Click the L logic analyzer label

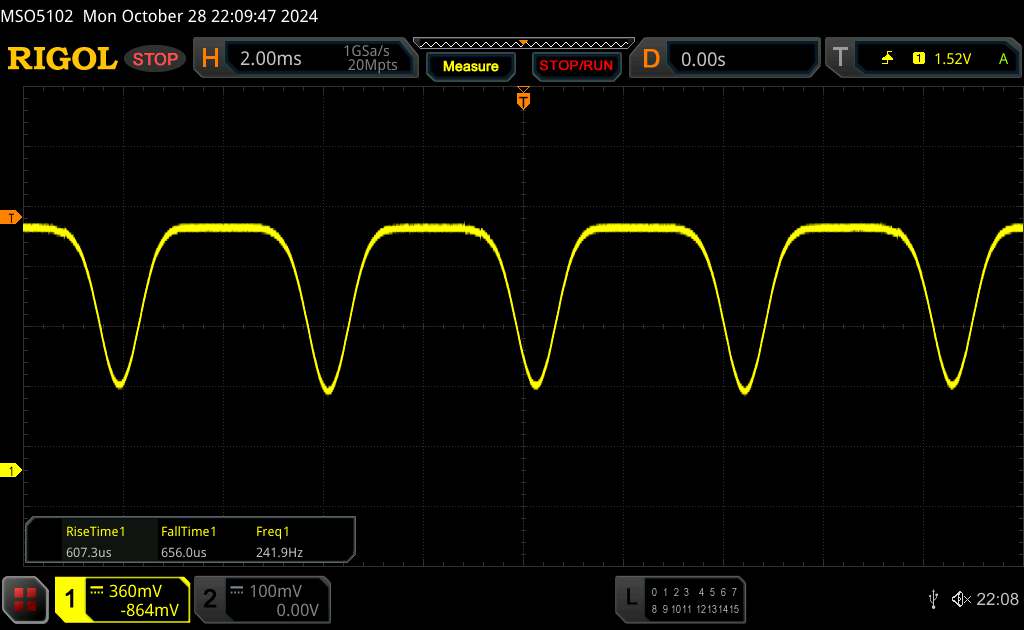[631, 598]
